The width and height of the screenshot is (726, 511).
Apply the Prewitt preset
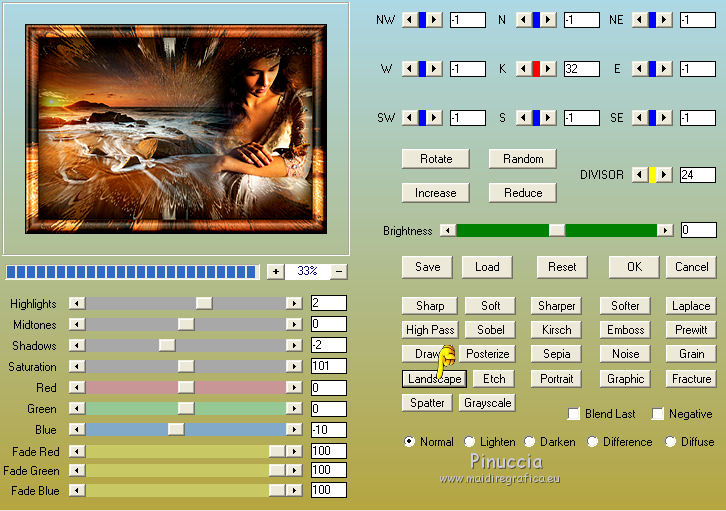(691, 330)
